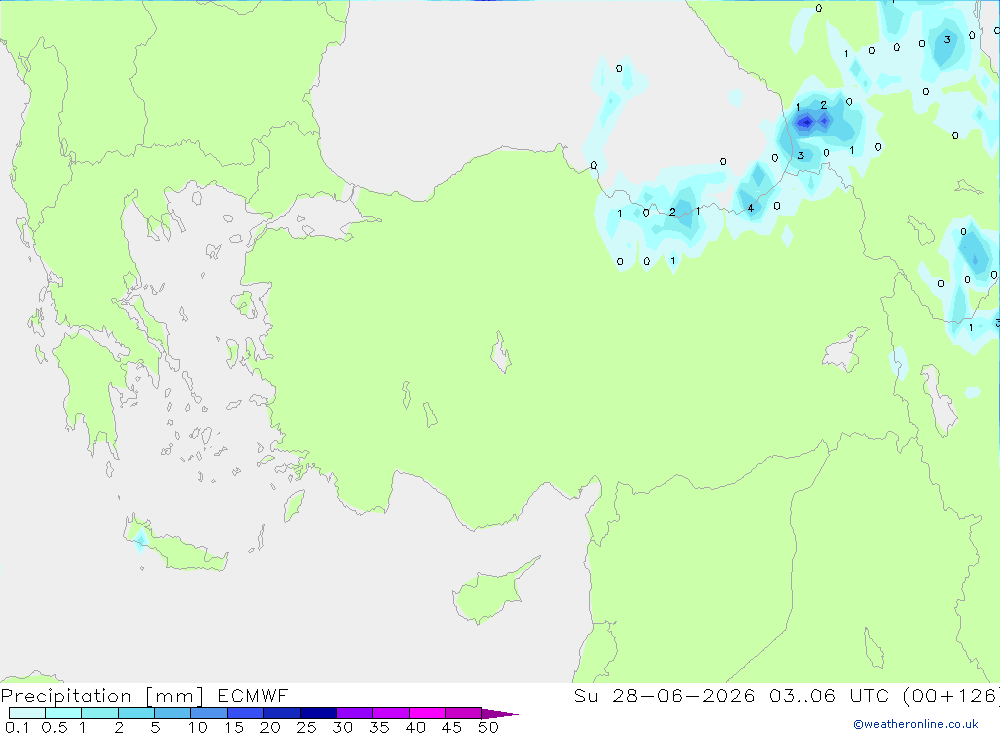The image size is (1000, 733).
Task: Select the 35–40 mm legend color swatch
Action: [x=391, y=713]
